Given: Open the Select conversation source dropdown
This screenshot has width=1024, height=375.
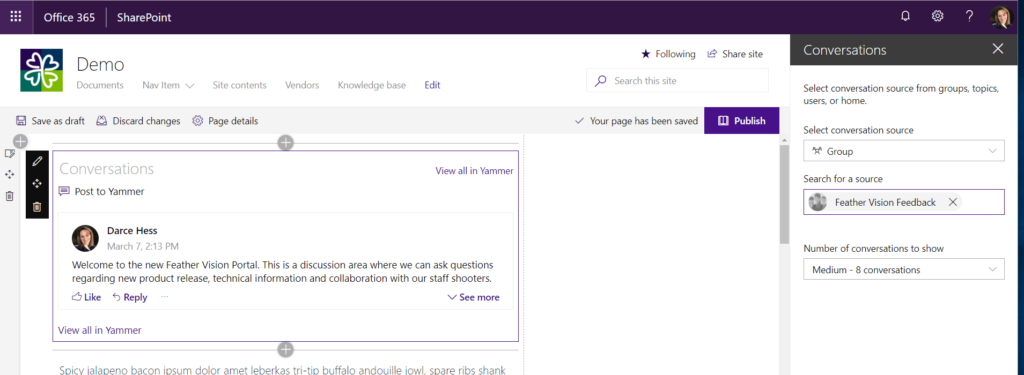Looking at the screenshot, I should click(x=904, y=151).
